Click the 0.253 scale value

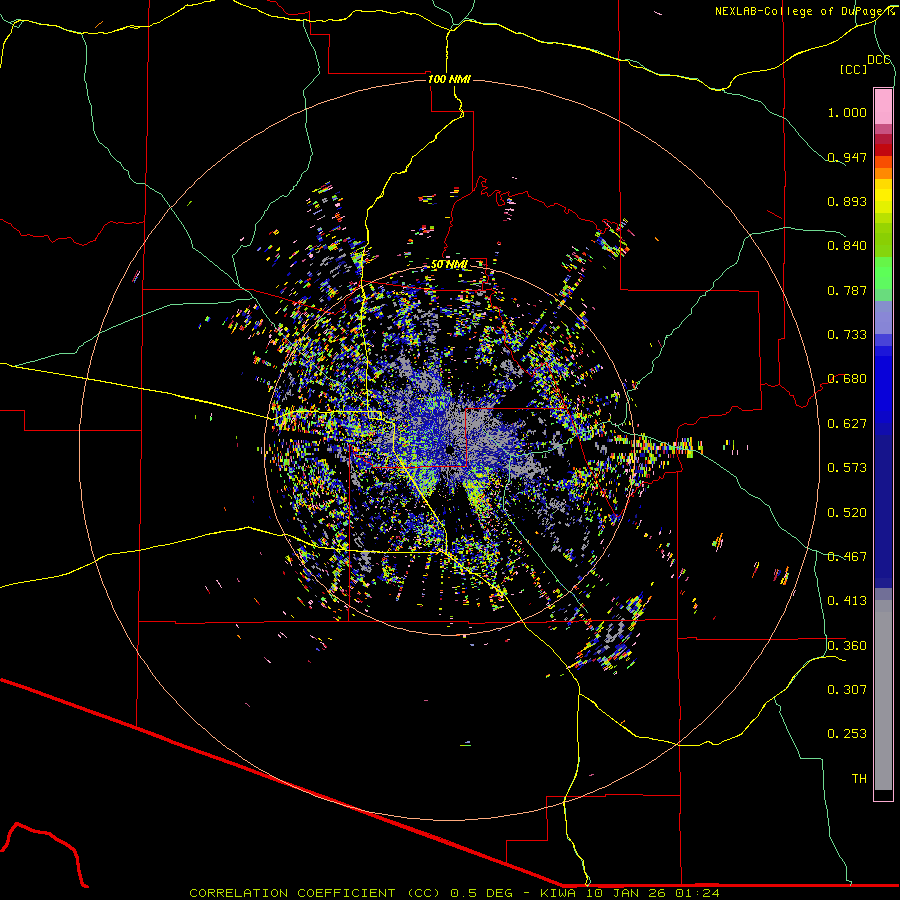point(847,734)
